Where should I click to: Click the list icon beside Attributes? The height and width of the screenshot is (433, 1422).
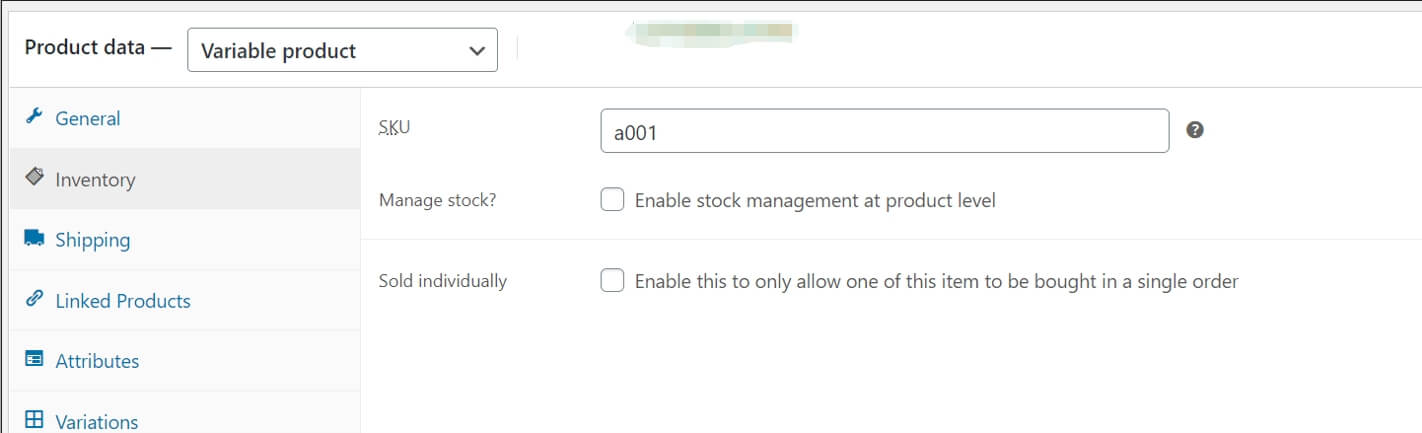pos(34,360)
